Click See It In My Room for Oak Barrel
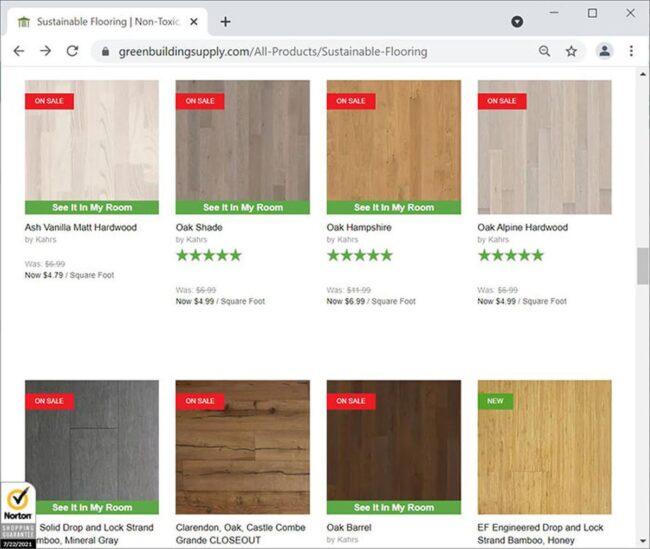This screenshot has width=650, height=549. 394,508
